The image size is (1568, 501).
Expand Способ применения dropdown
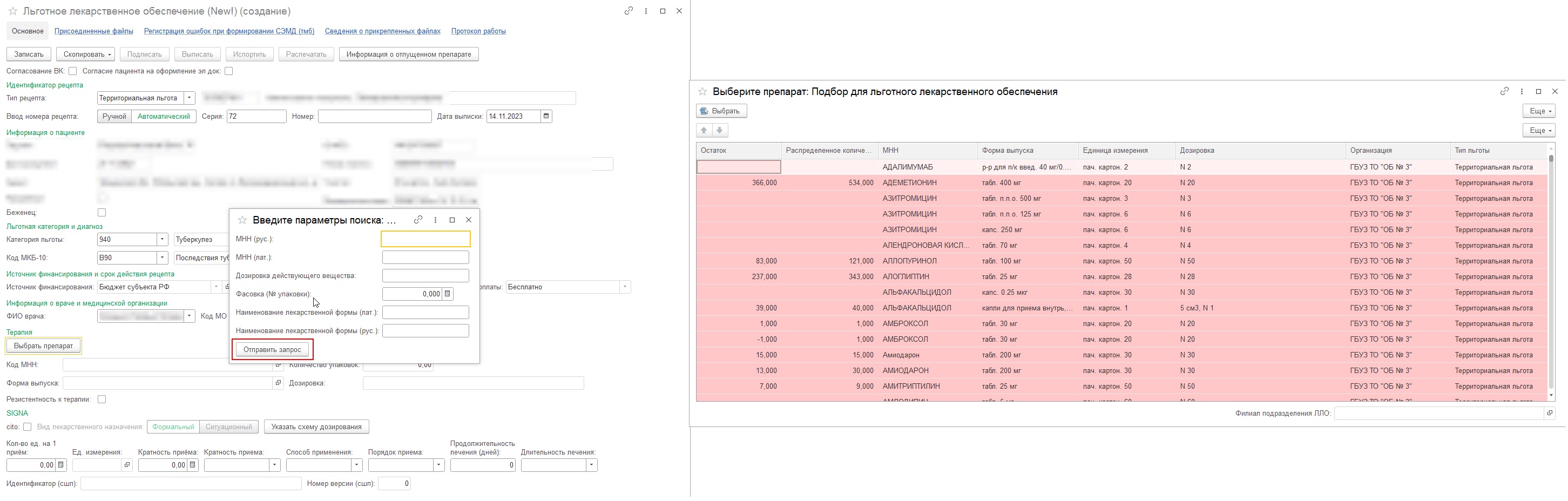[x=357, y=465]
